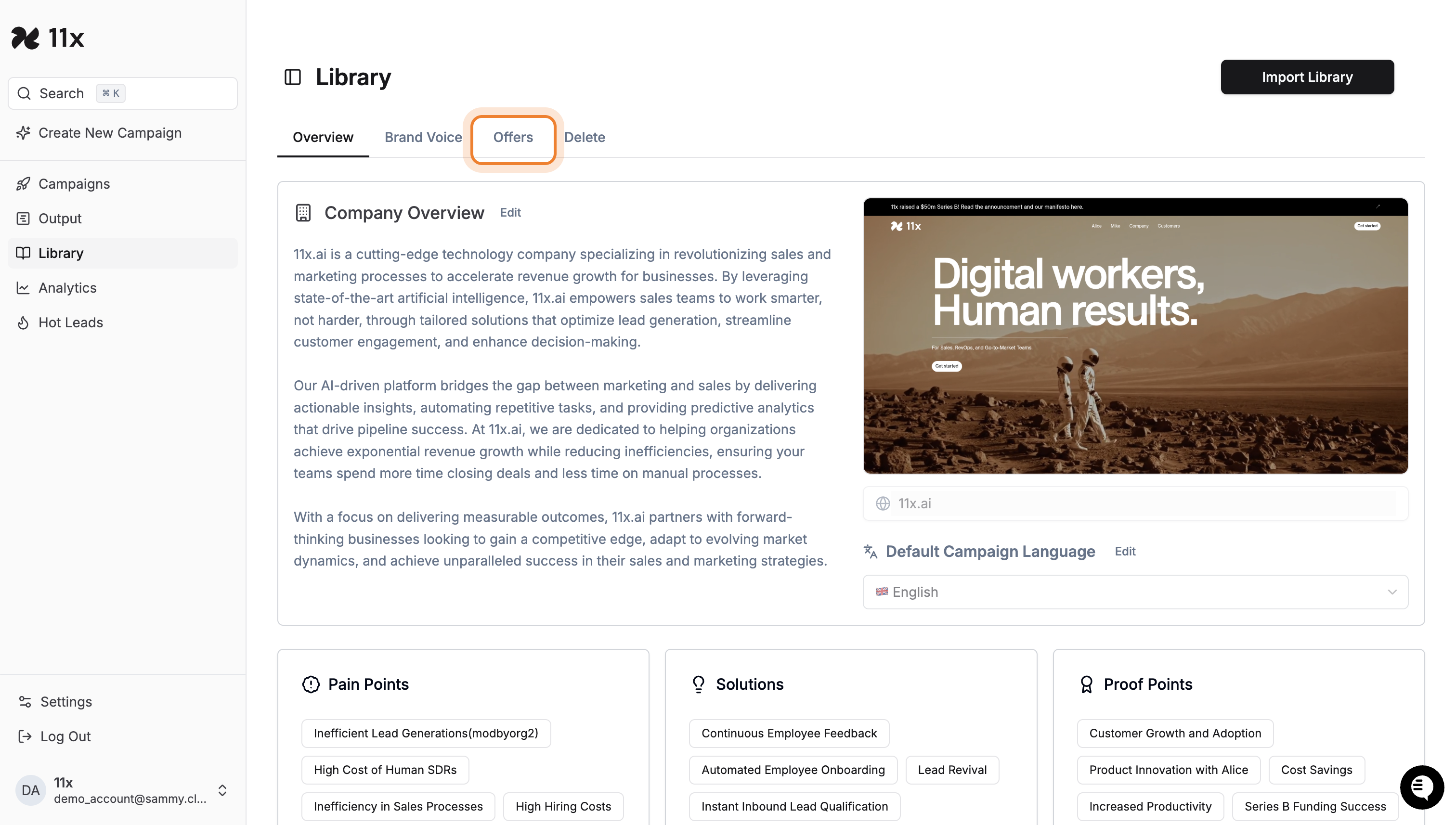This screenshot has height=825, width=1456.
Task: Open the Delete tab
Action: (585, 137)
